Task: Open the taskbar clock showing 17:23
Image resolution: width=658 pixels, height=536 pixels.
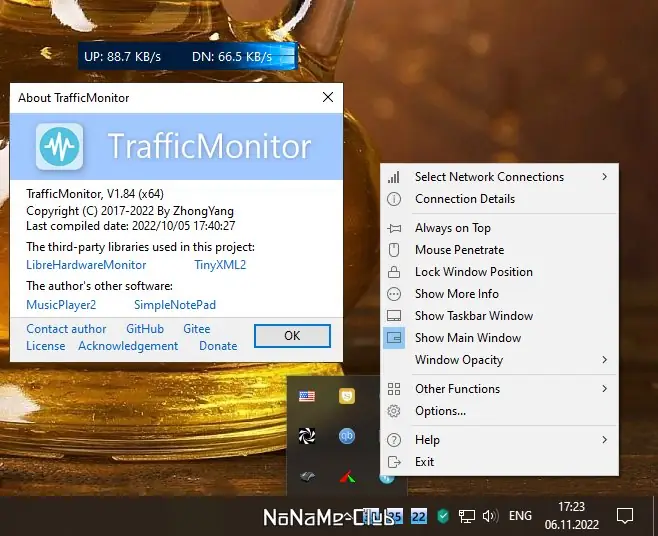Action: [572, 516]
